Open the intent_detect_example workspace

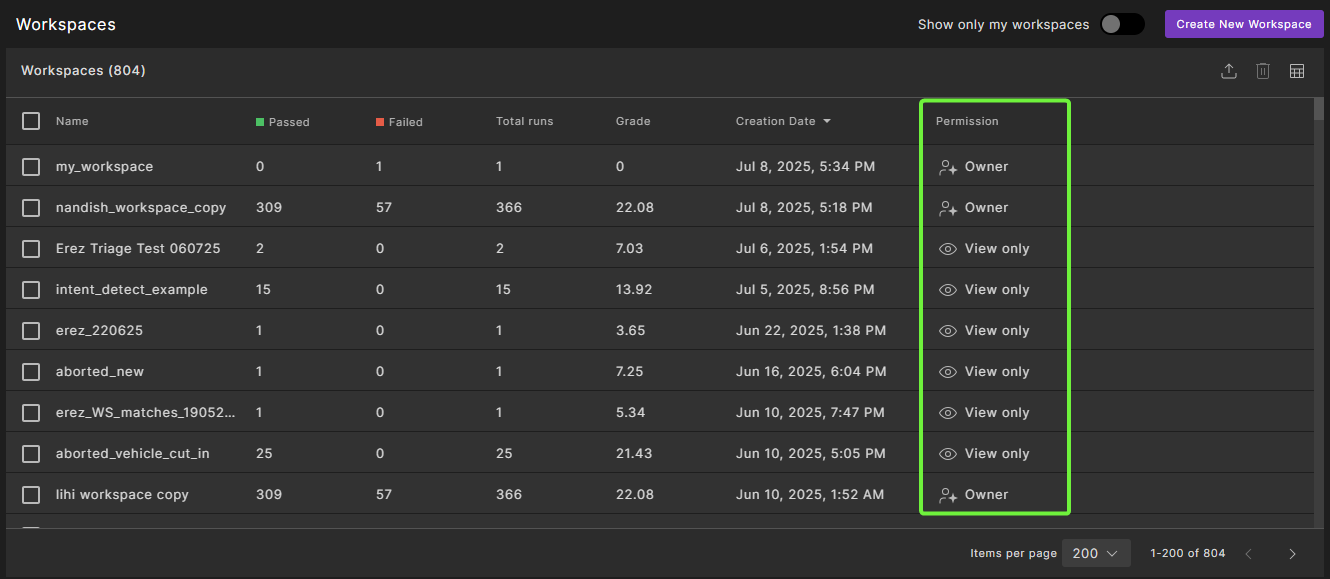[x=132, y=290]
